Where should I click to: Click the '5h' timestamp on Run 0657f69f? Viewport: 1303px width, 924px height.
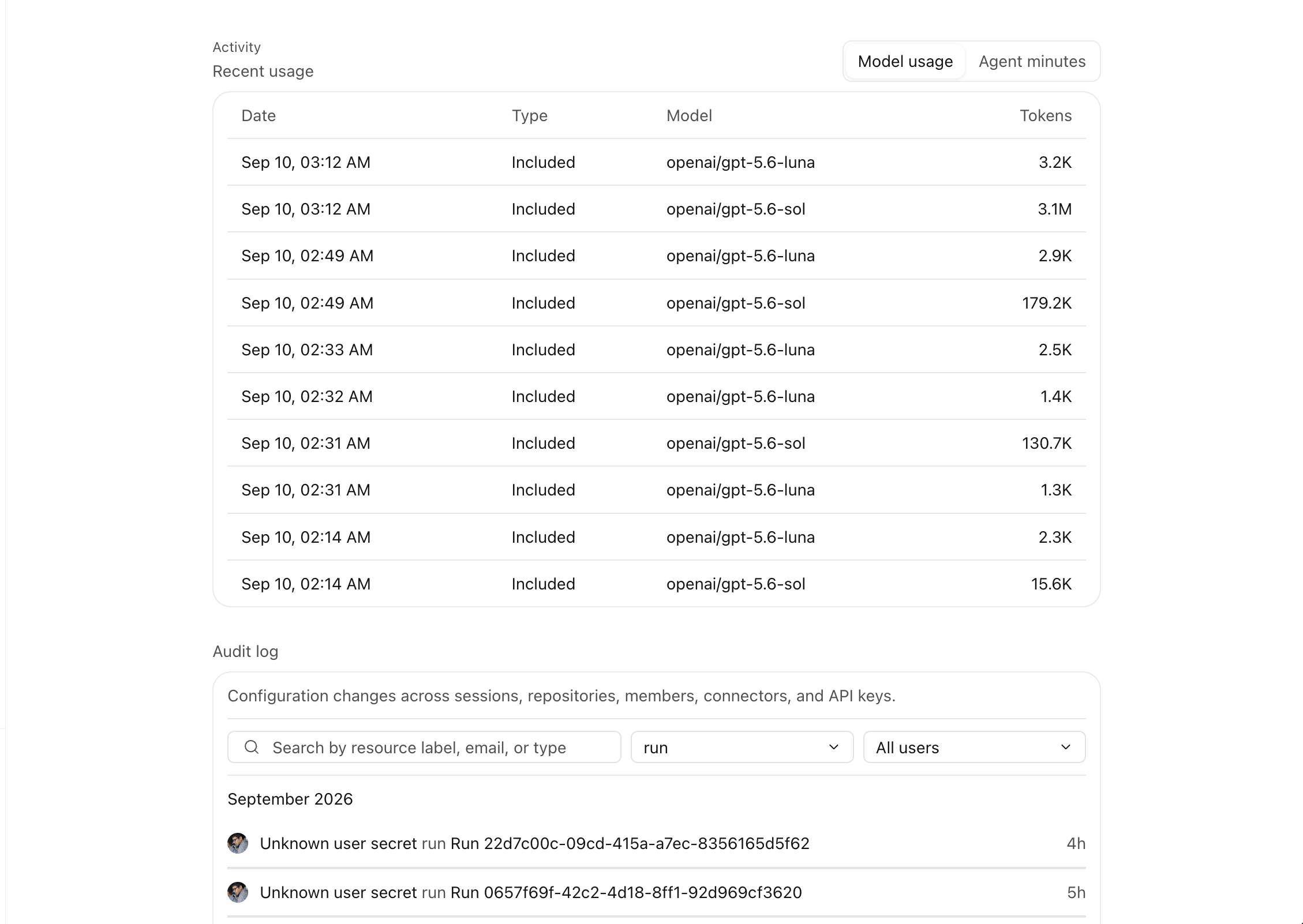coord(1076,892)
